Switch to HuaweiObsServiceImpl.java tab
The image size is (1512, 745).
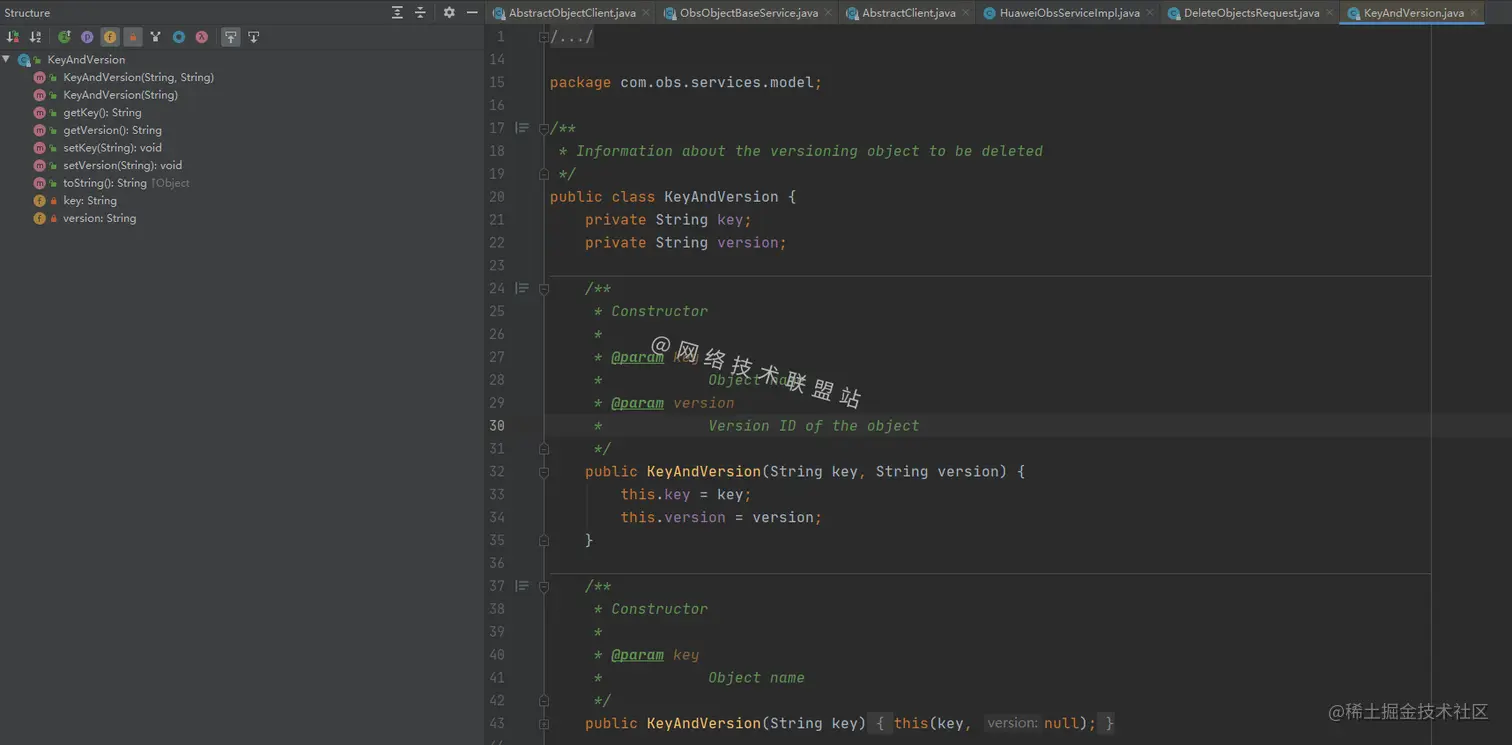[x=1069, y=13]
